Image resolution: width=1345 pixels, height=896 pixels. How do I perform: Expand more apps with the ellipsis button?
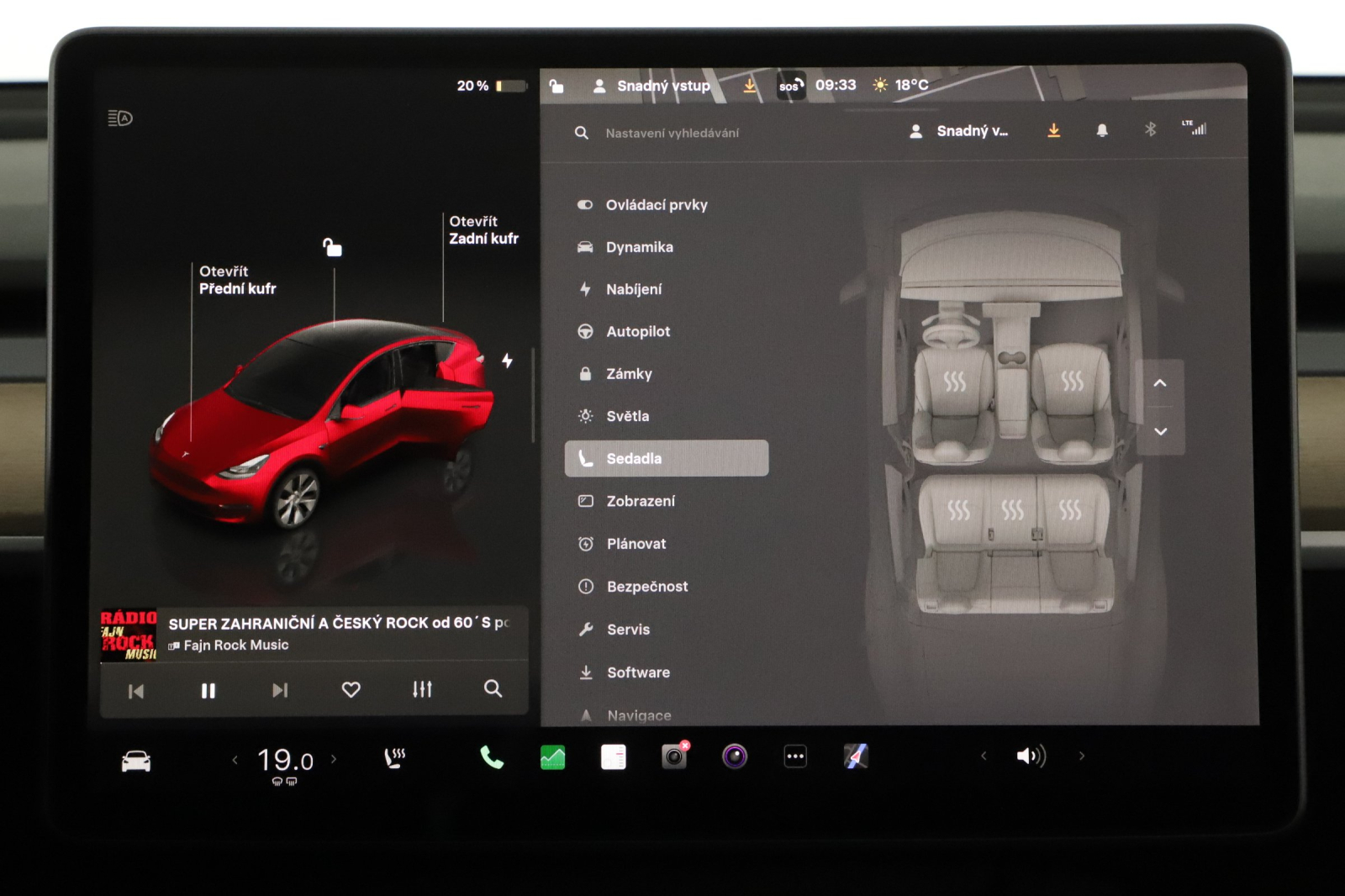click(x=794, y=756)
